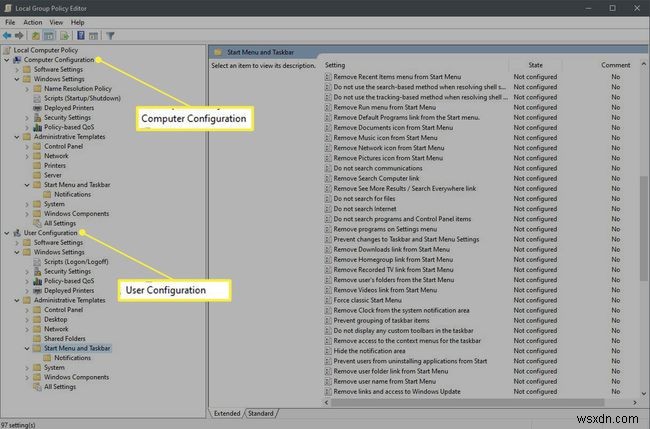
Task: Click All Settings icon under Computer Configuration
Action: (37, 223)
